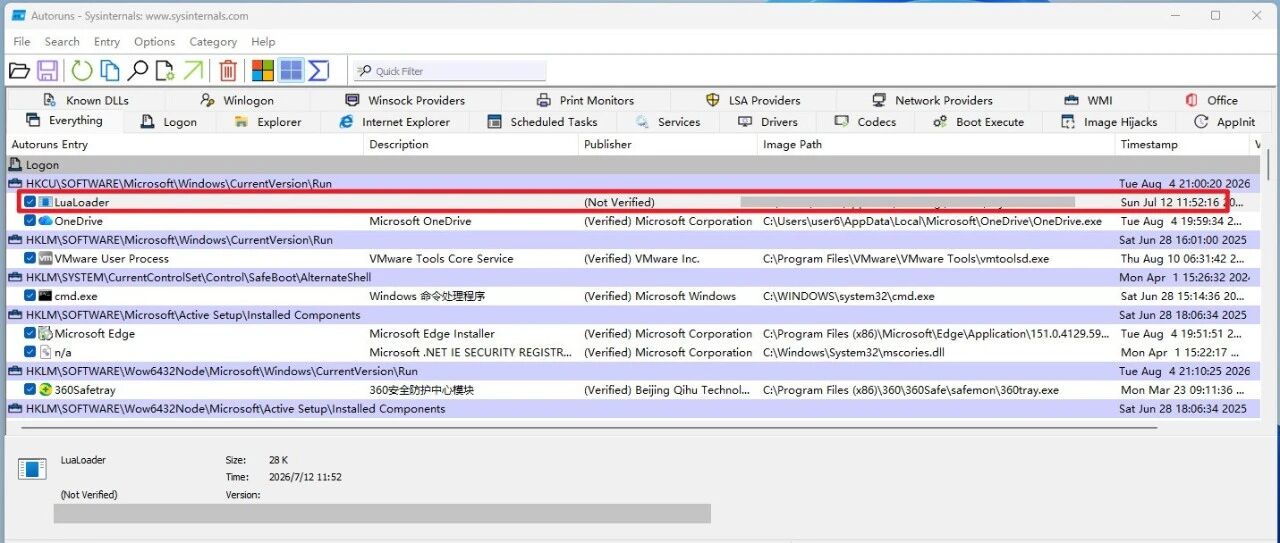Image resolution: width=1280 pixels, height=543 pixels.
Task: Open the Search menu
Action: point(62,42)
